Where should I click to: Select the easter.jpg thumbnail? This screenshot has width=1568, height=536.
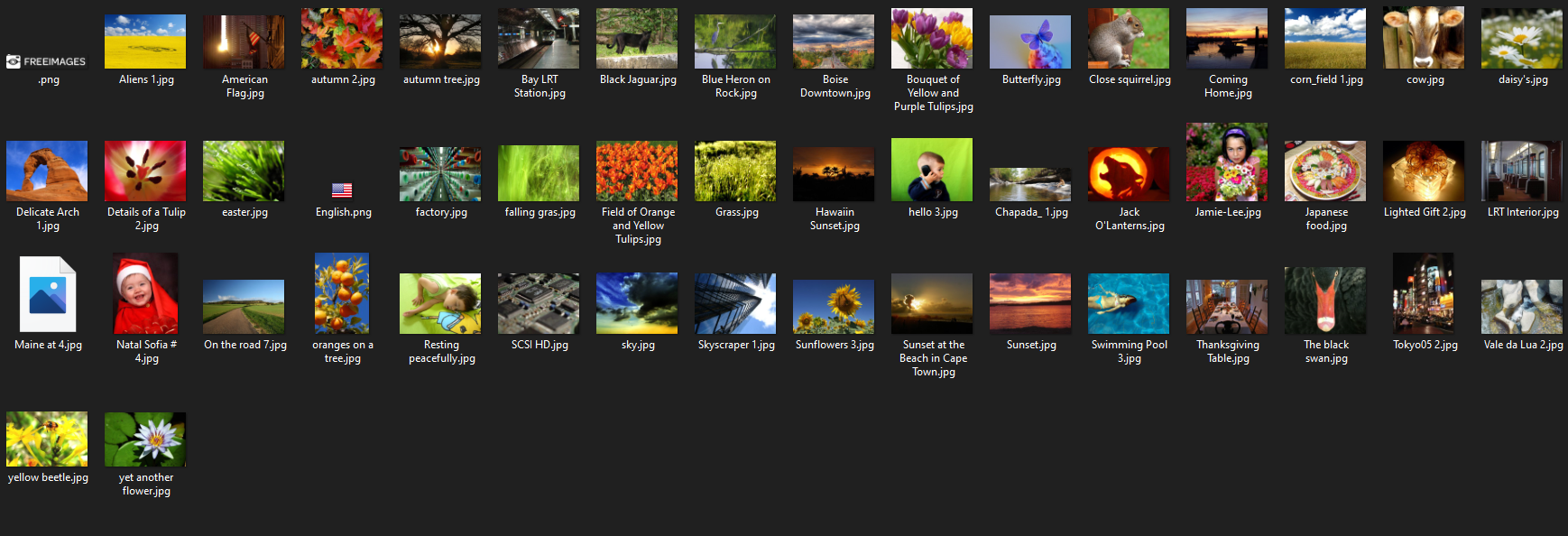pos(244,171)
